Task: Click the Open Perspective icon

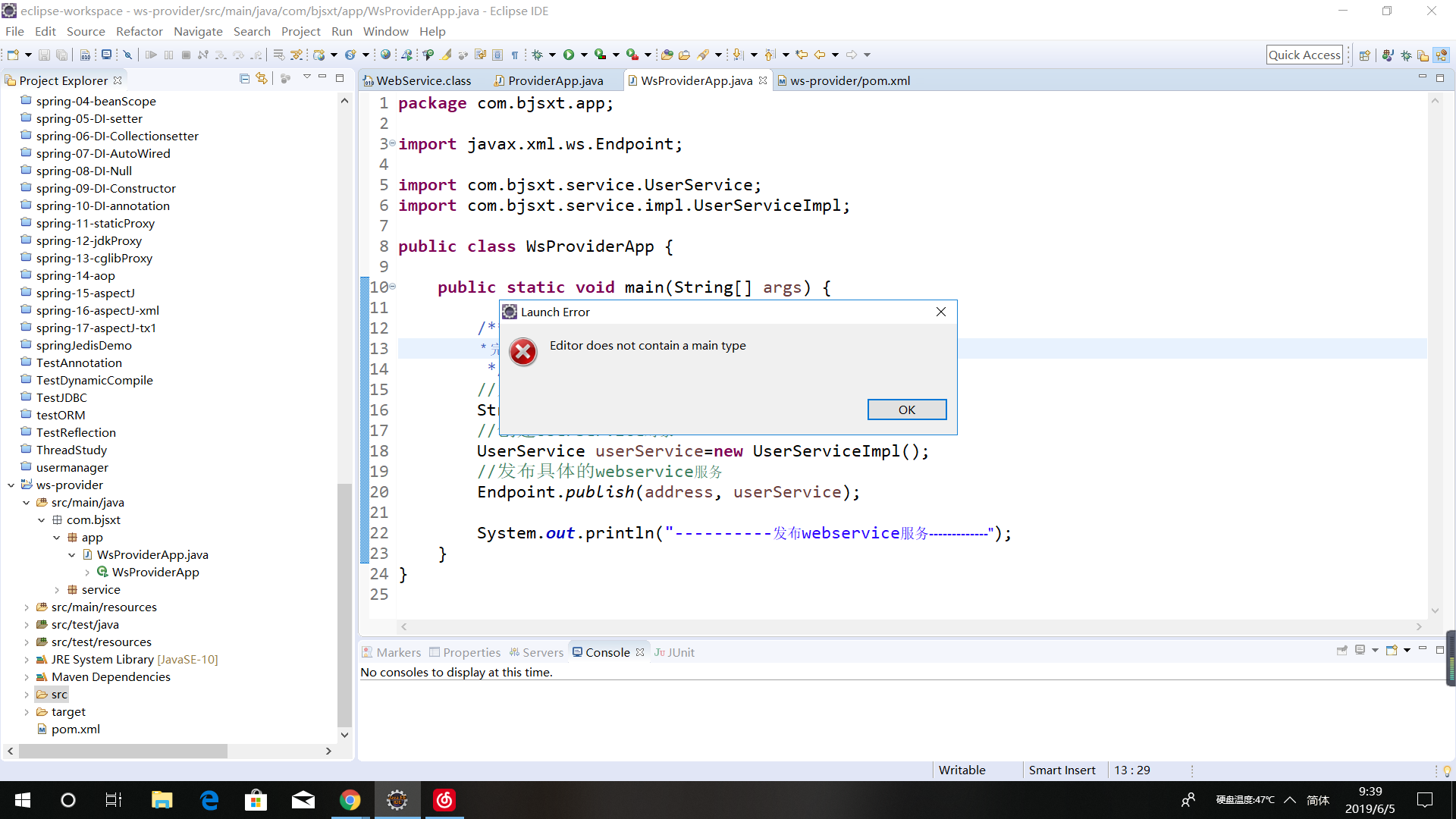Action: click(x=1364, y=55)
